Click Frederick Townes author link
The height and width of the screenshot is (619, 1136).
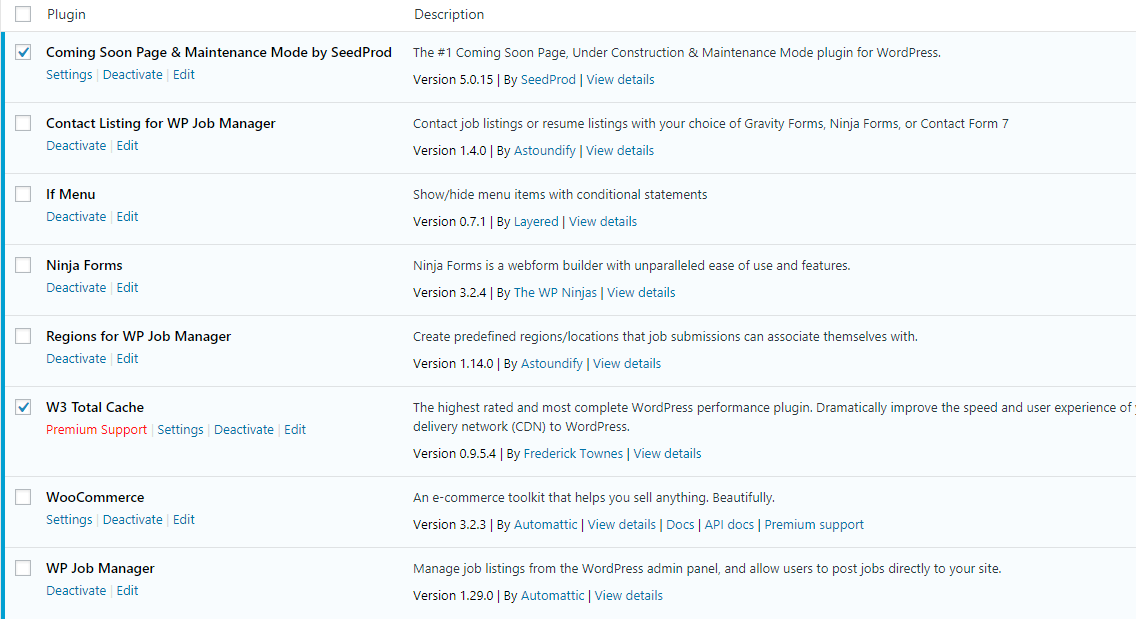573,454
